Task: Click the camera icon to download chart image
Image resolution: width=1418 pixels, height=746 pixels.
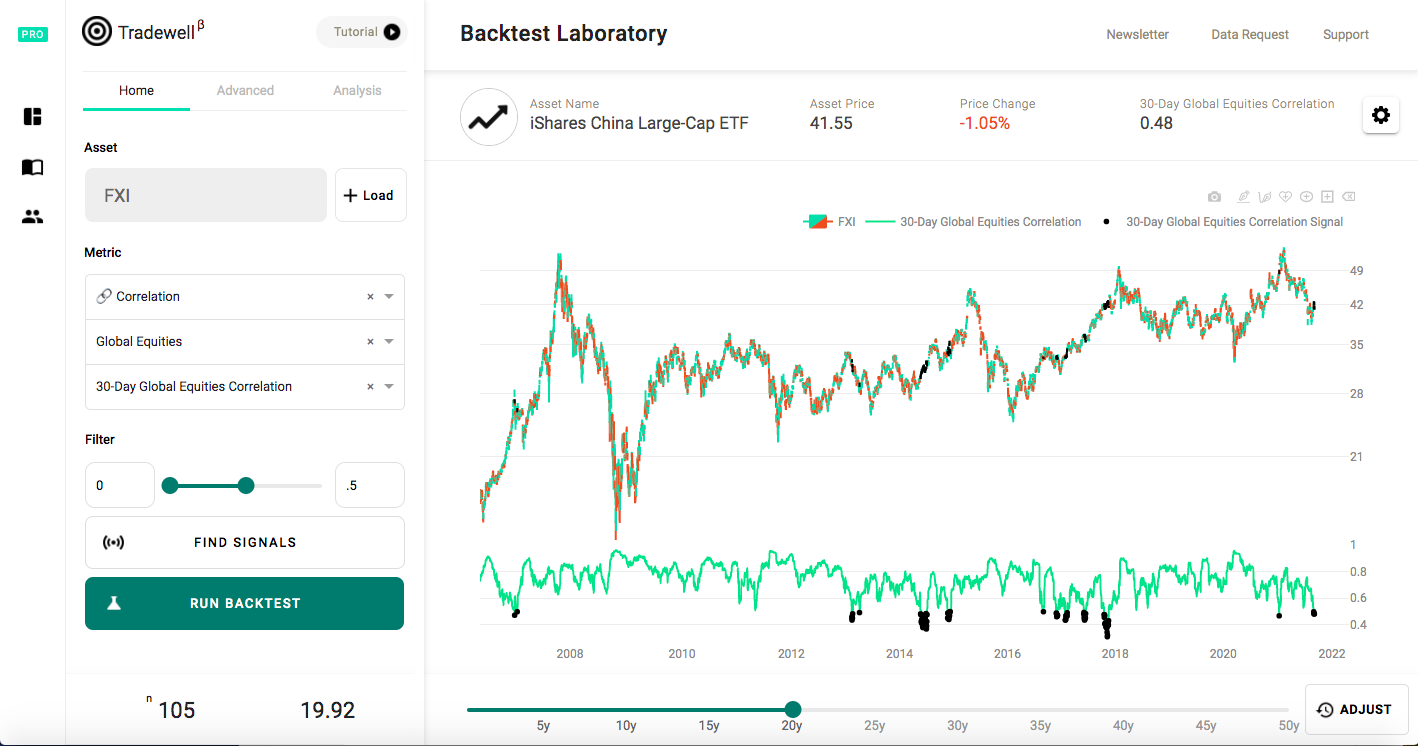Action: tap(1214, 196)
